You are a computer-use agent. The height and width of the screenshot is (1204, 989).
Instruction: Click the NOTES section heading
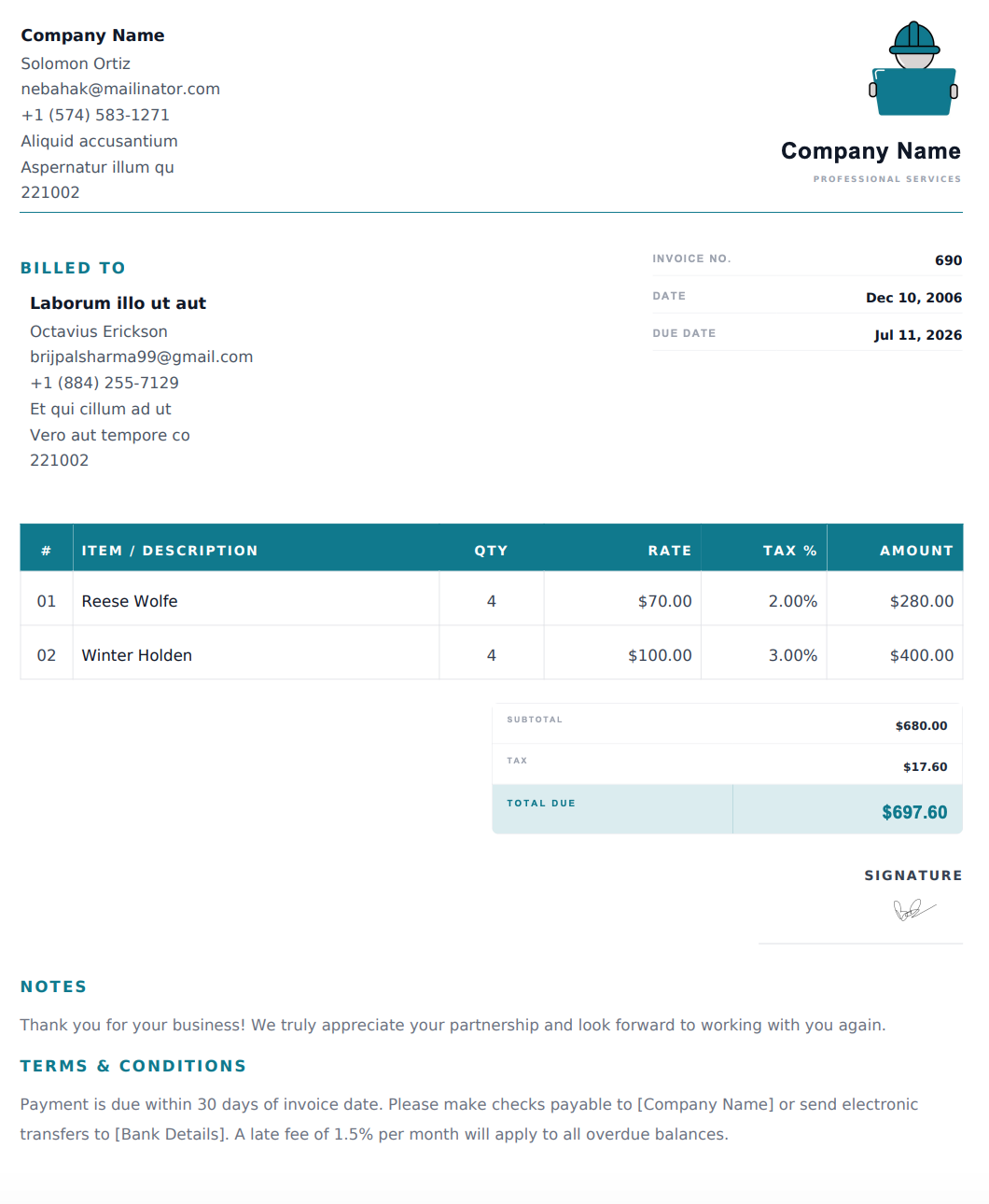coord(53,987)
